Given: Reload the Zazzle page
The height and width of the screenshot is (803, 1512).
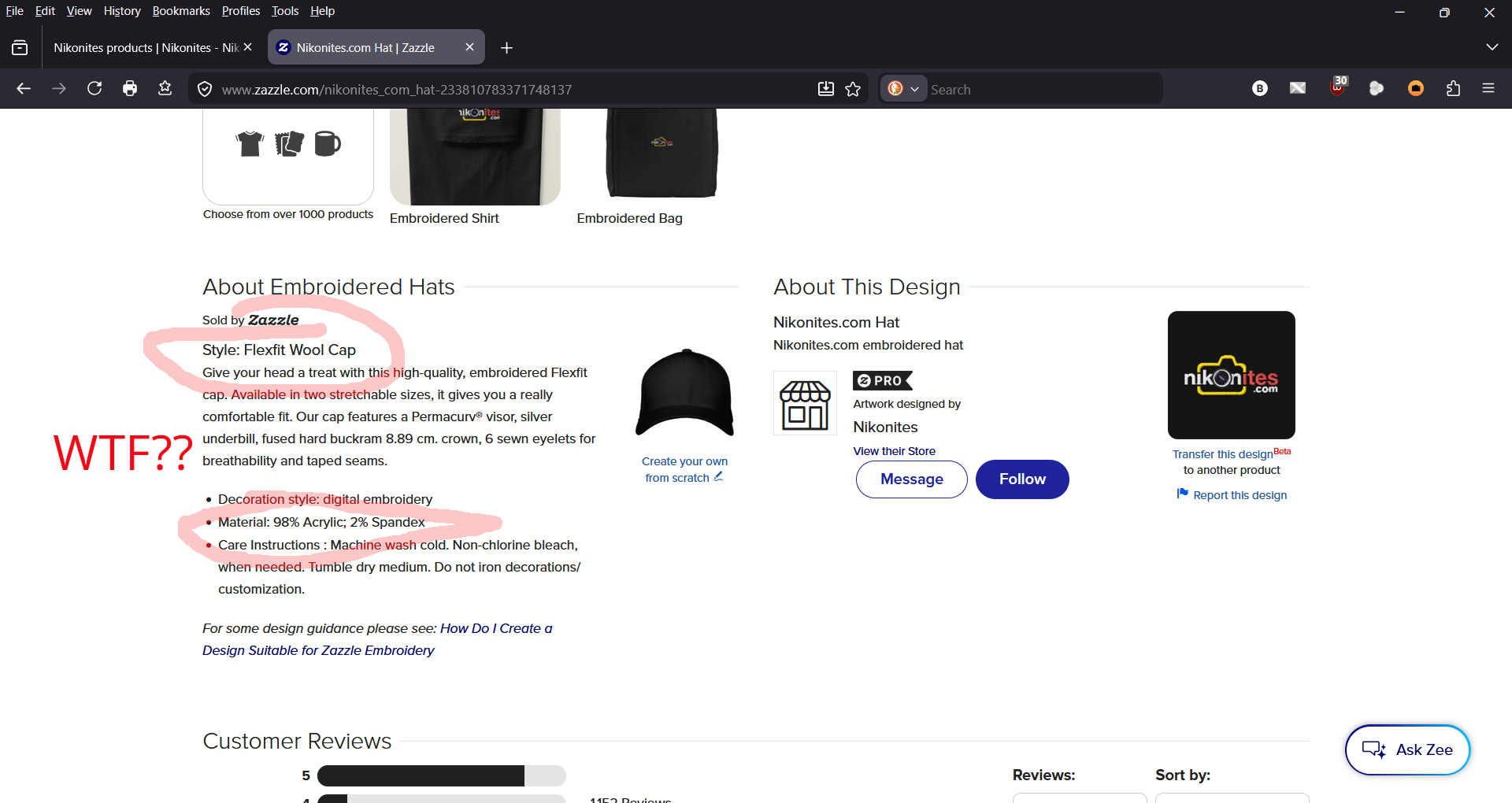Looking at the screenshot, I should coord(94,89).
